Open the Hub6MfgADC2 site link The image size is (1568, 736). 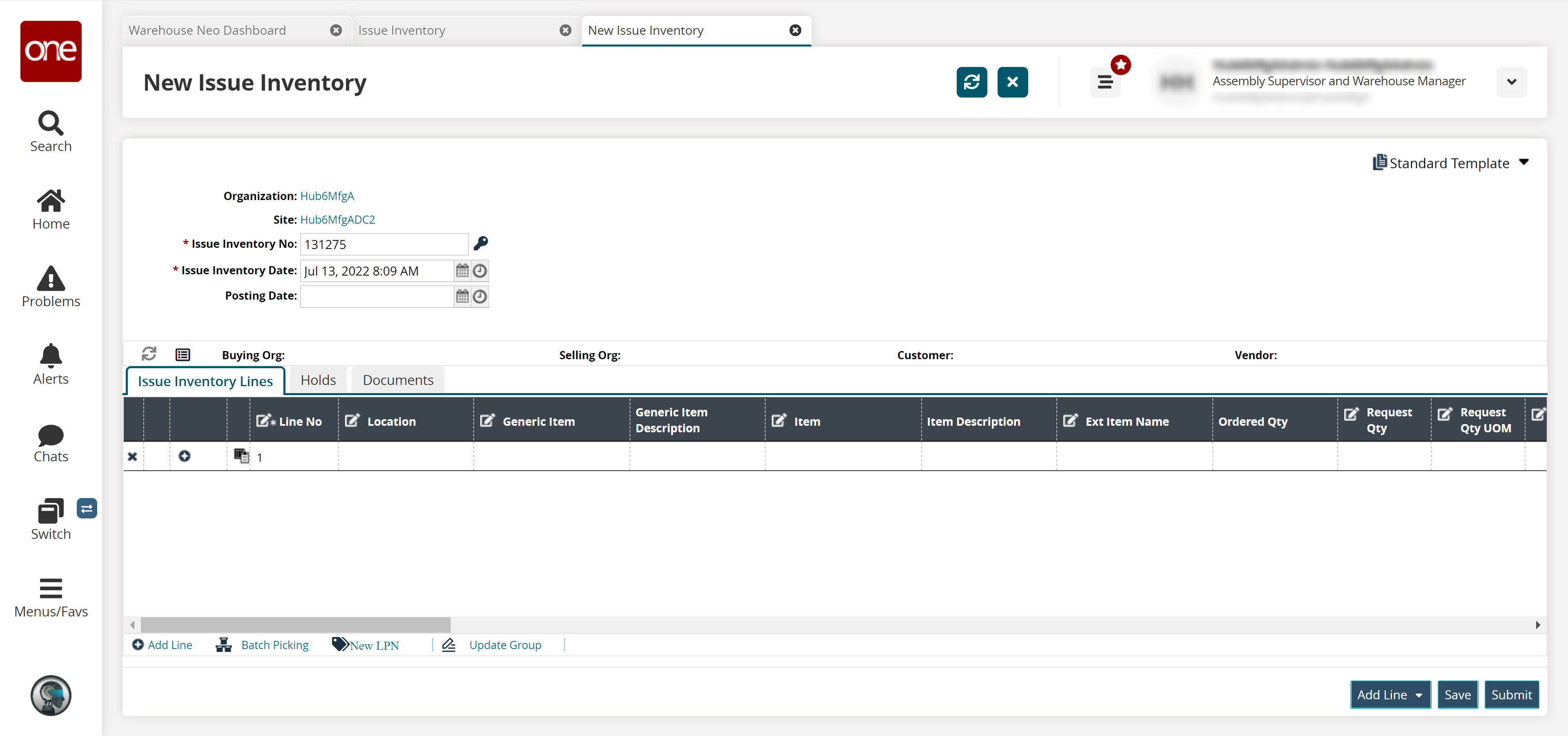click(337, 220)
